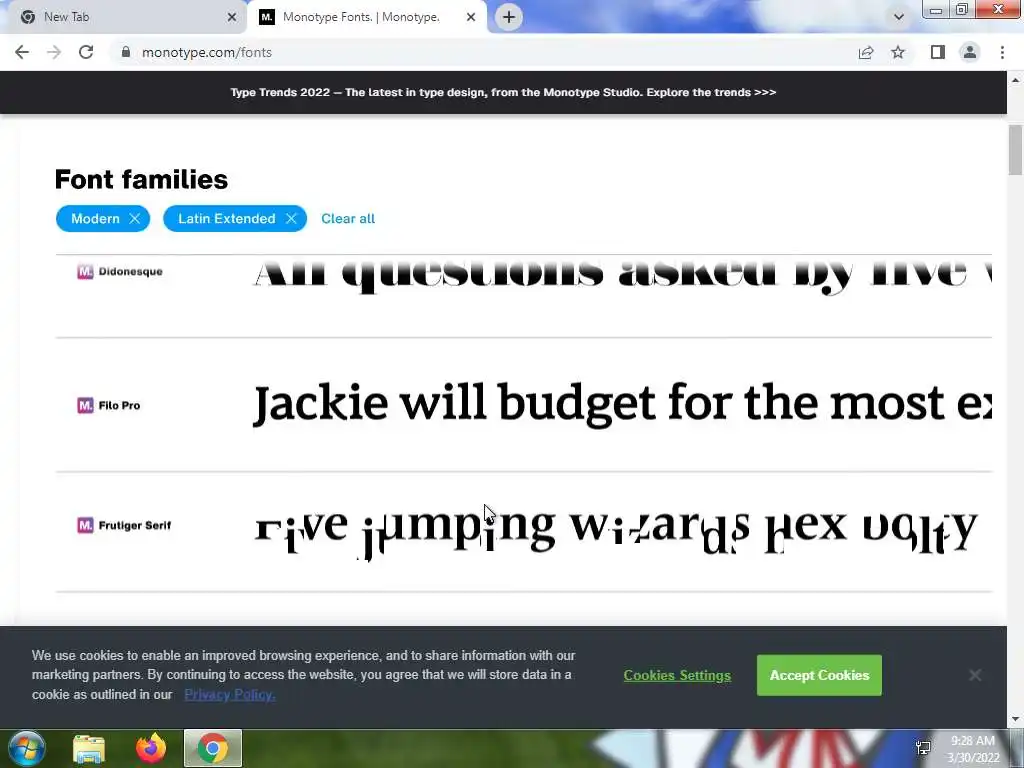Launch Firefox from the taskbar
The width and height of the screenshot is (1024, 768).
[x=151, y=749]
